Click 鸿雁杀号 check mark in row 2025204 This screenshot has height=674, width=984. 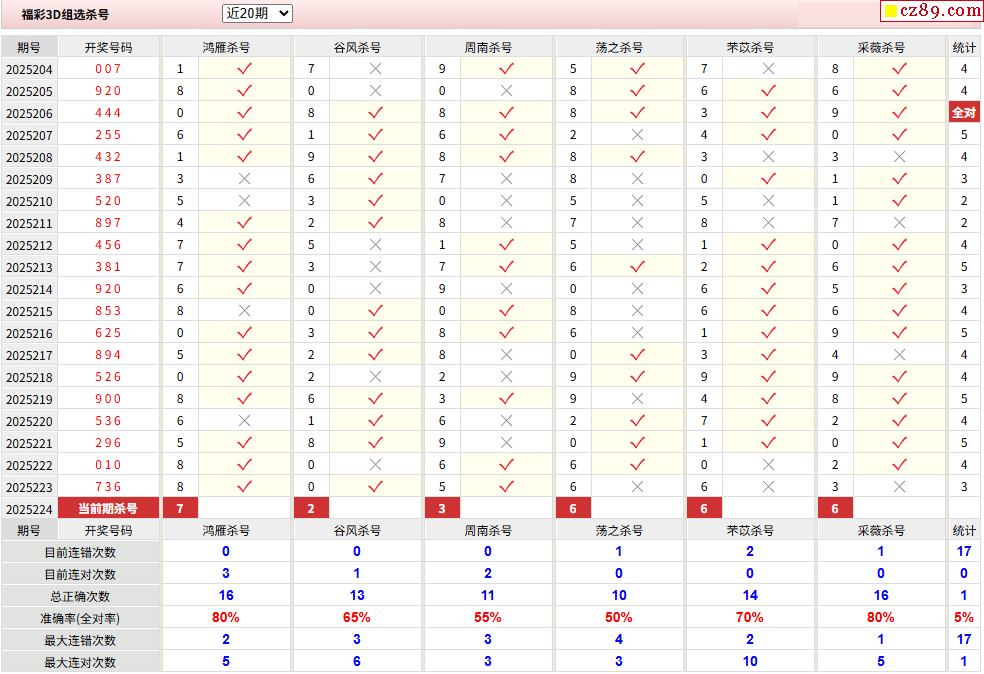coord(244,68)
